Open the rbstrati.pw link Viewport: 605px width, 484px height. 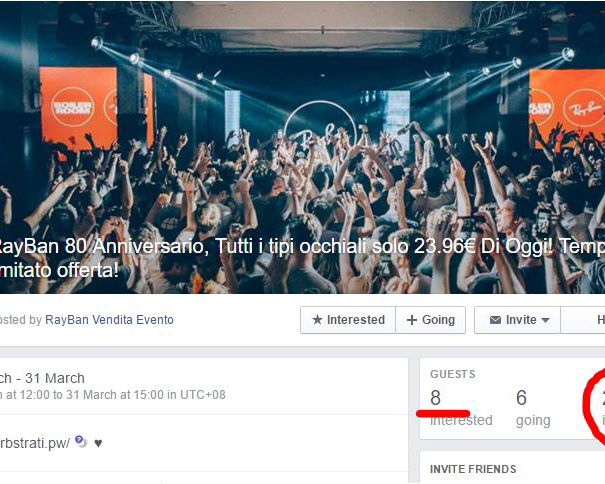(35, 443)
